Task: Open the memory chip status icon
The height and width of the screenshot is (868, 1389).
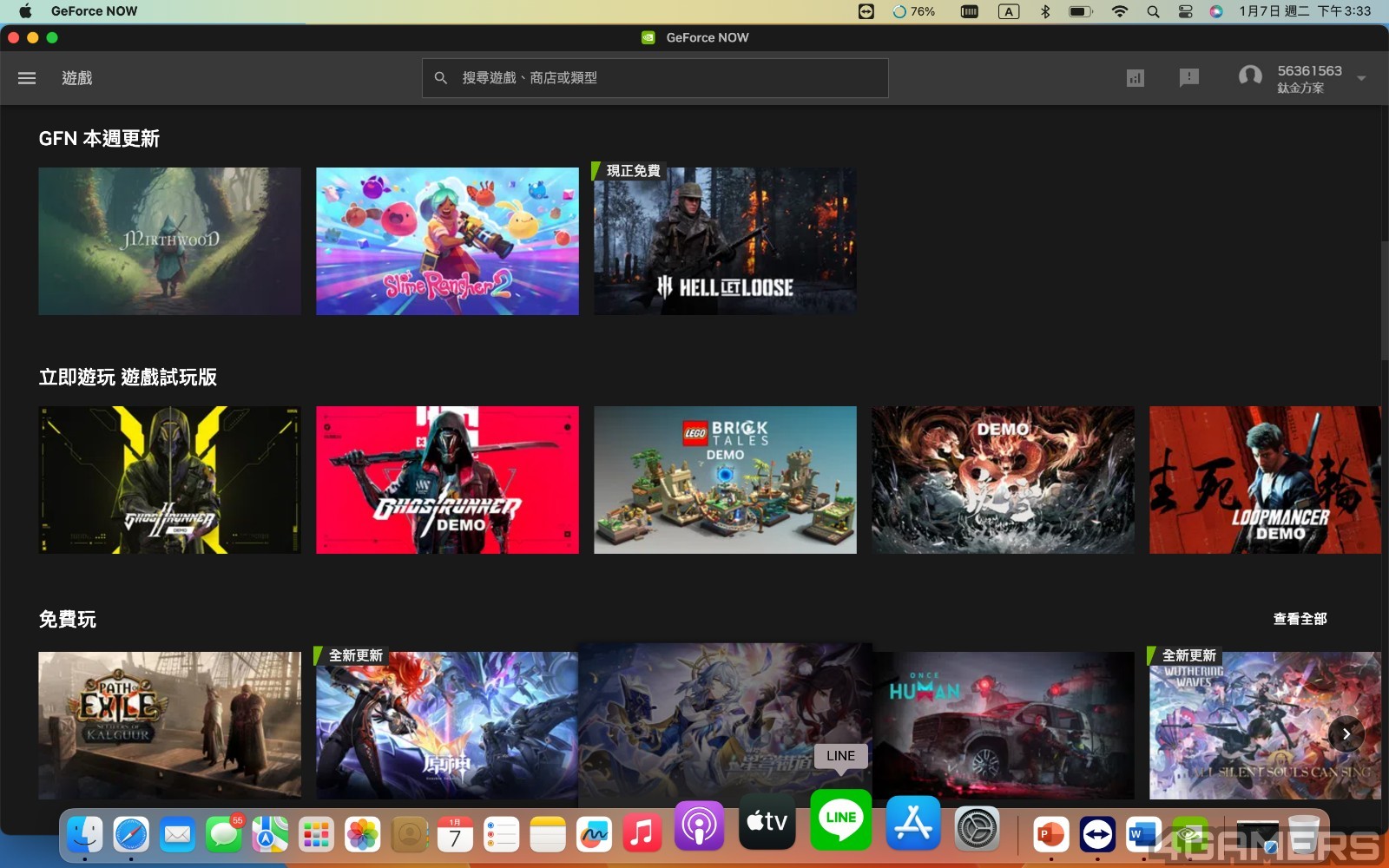Action: pos(970,11)
